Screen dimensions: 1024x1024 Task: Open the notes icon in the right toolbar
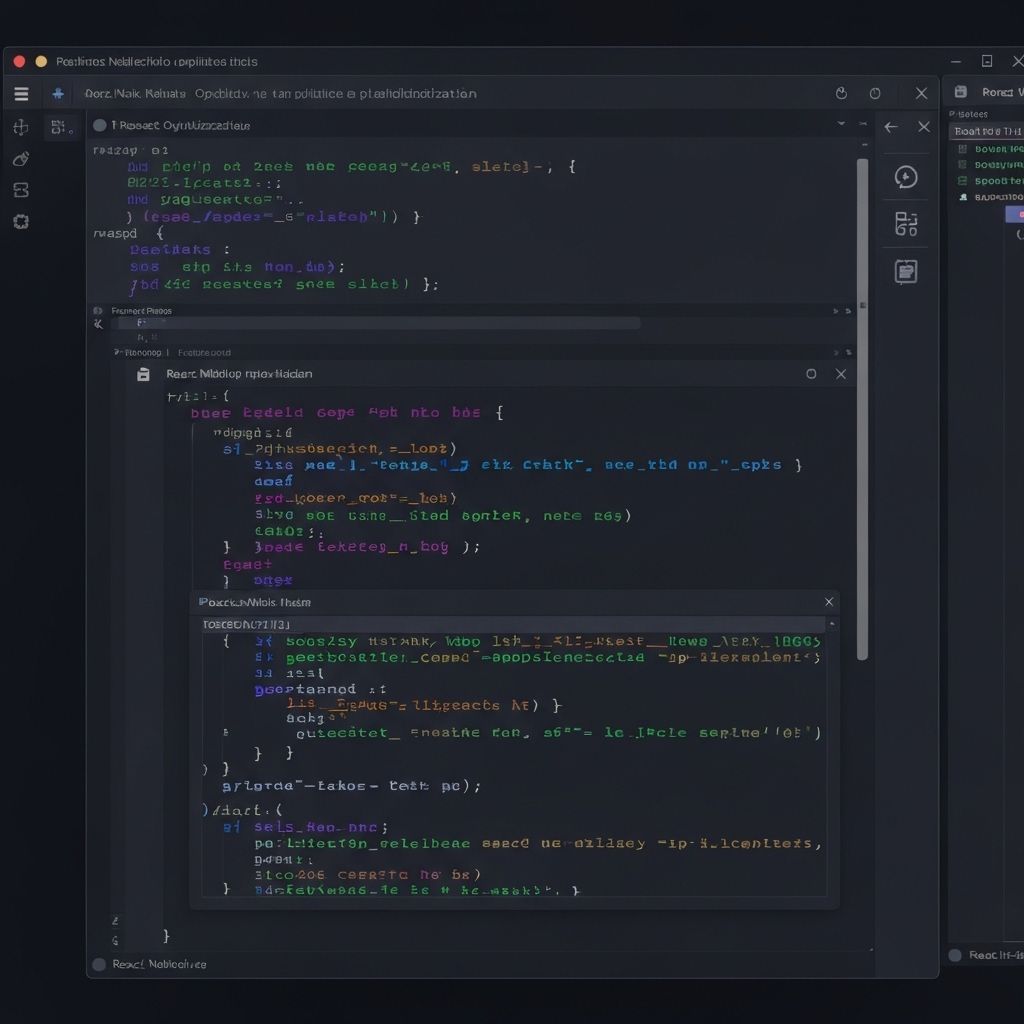(x=905, y=272)
